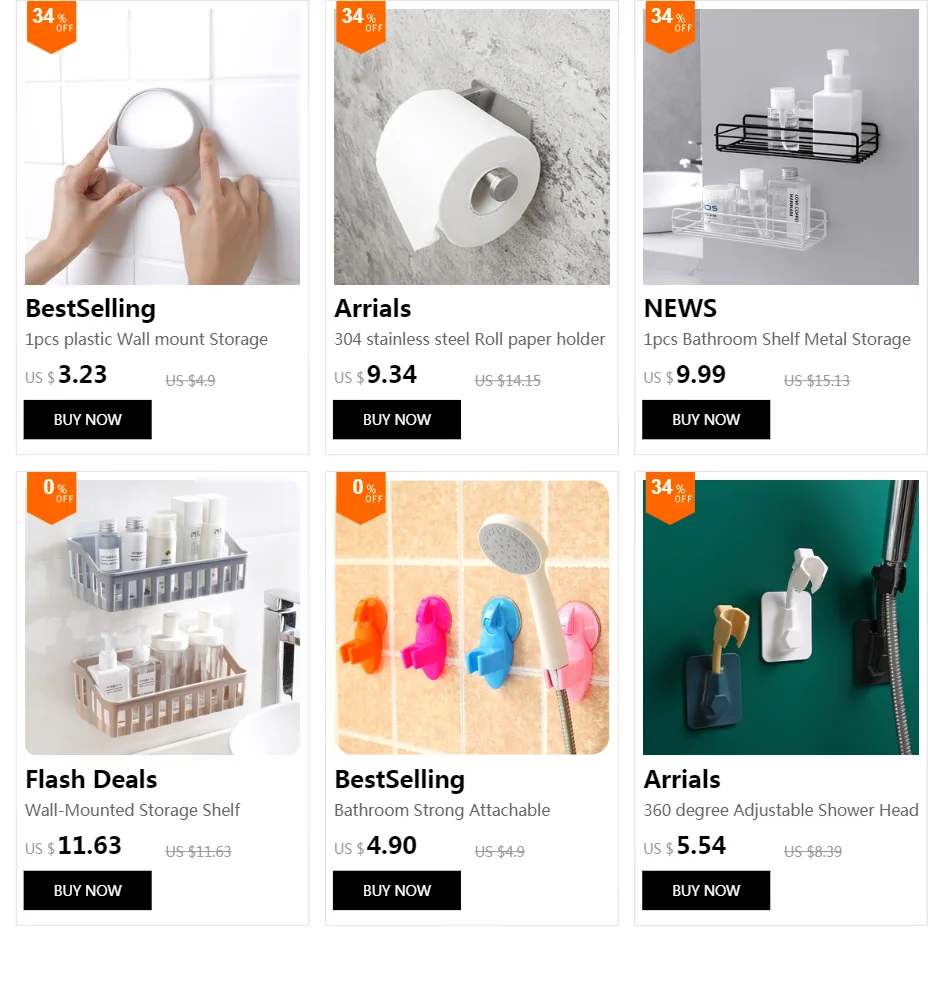Open the black metal bathroom shelf image
The height and width of the screenshot is (985, 943).
(x=781, y=146)
